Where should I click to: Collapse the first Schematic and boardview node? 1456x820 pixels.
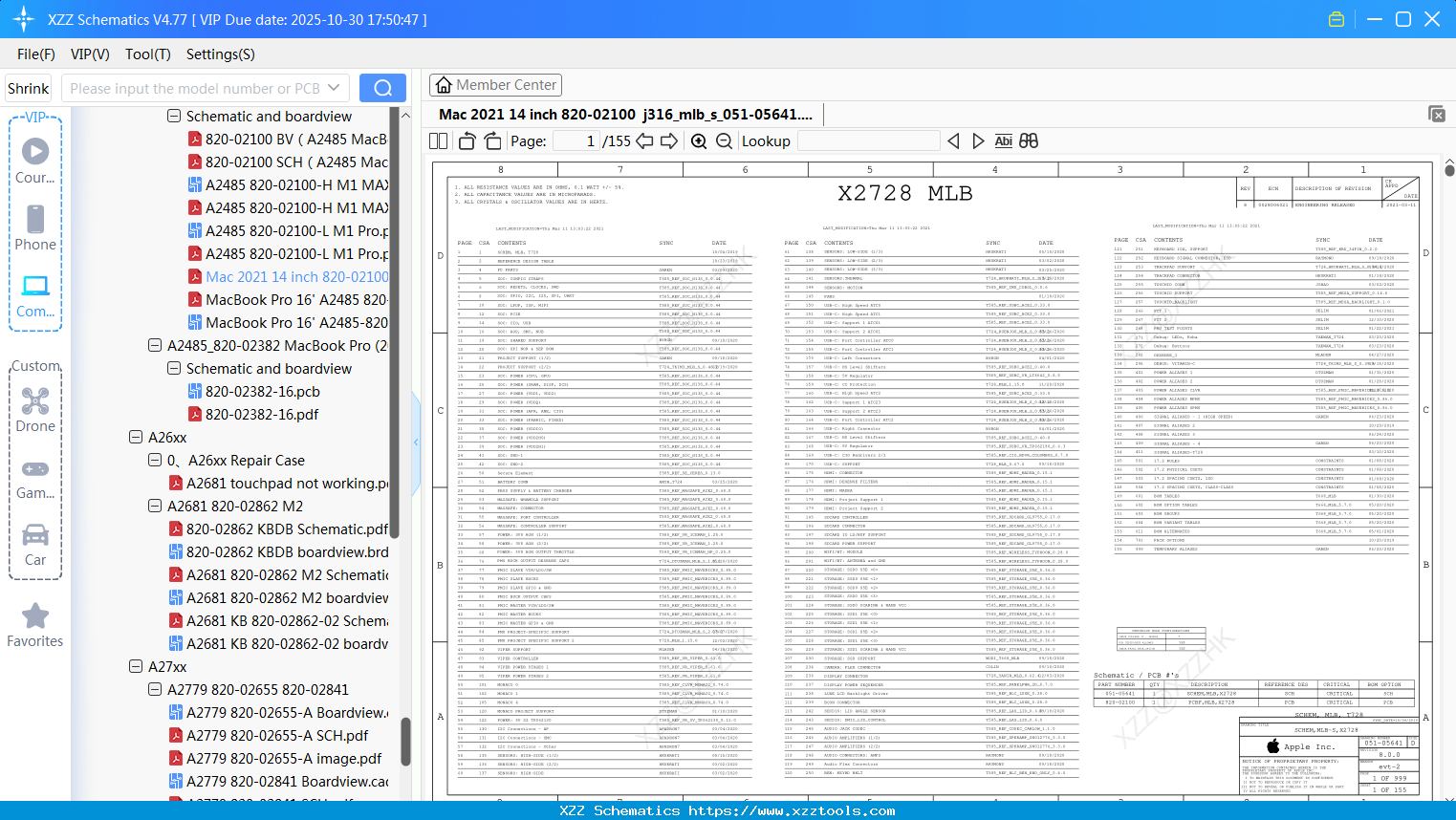(x=174, y=116)
